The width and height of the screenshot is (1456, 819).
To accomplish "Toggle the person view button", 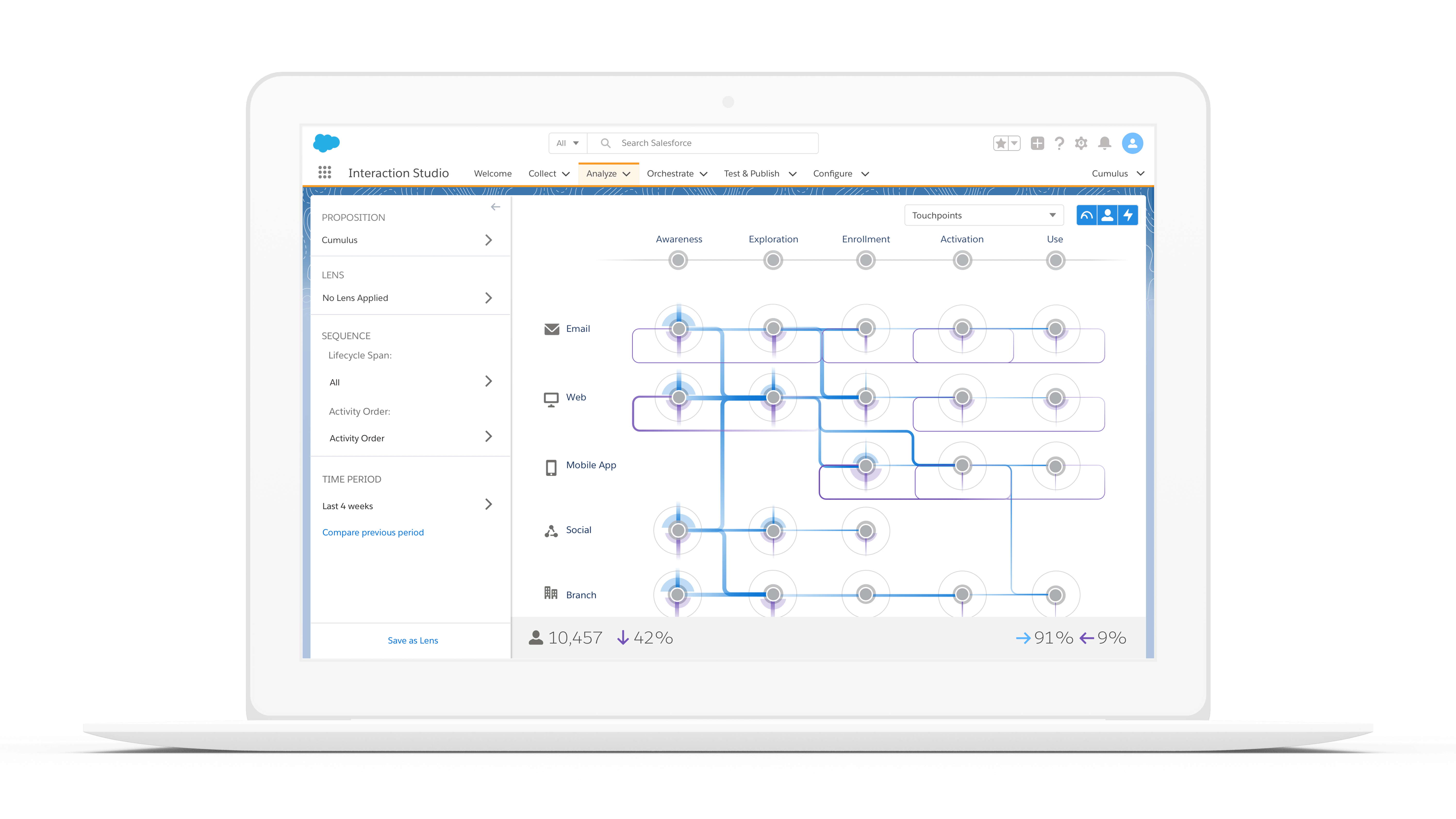I will click(1107, 215).
